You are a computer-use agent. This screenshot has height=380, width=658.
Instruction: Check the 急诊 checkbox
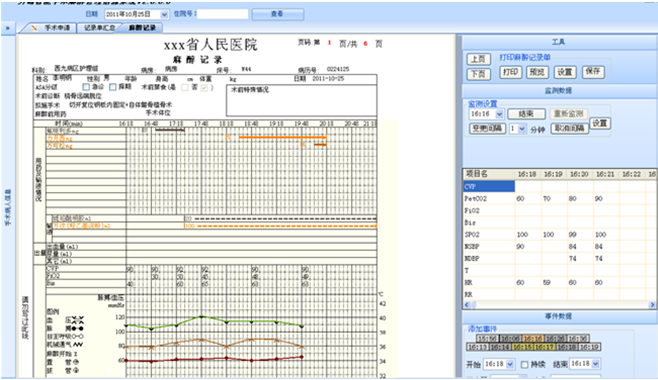[x=86, y=87]
